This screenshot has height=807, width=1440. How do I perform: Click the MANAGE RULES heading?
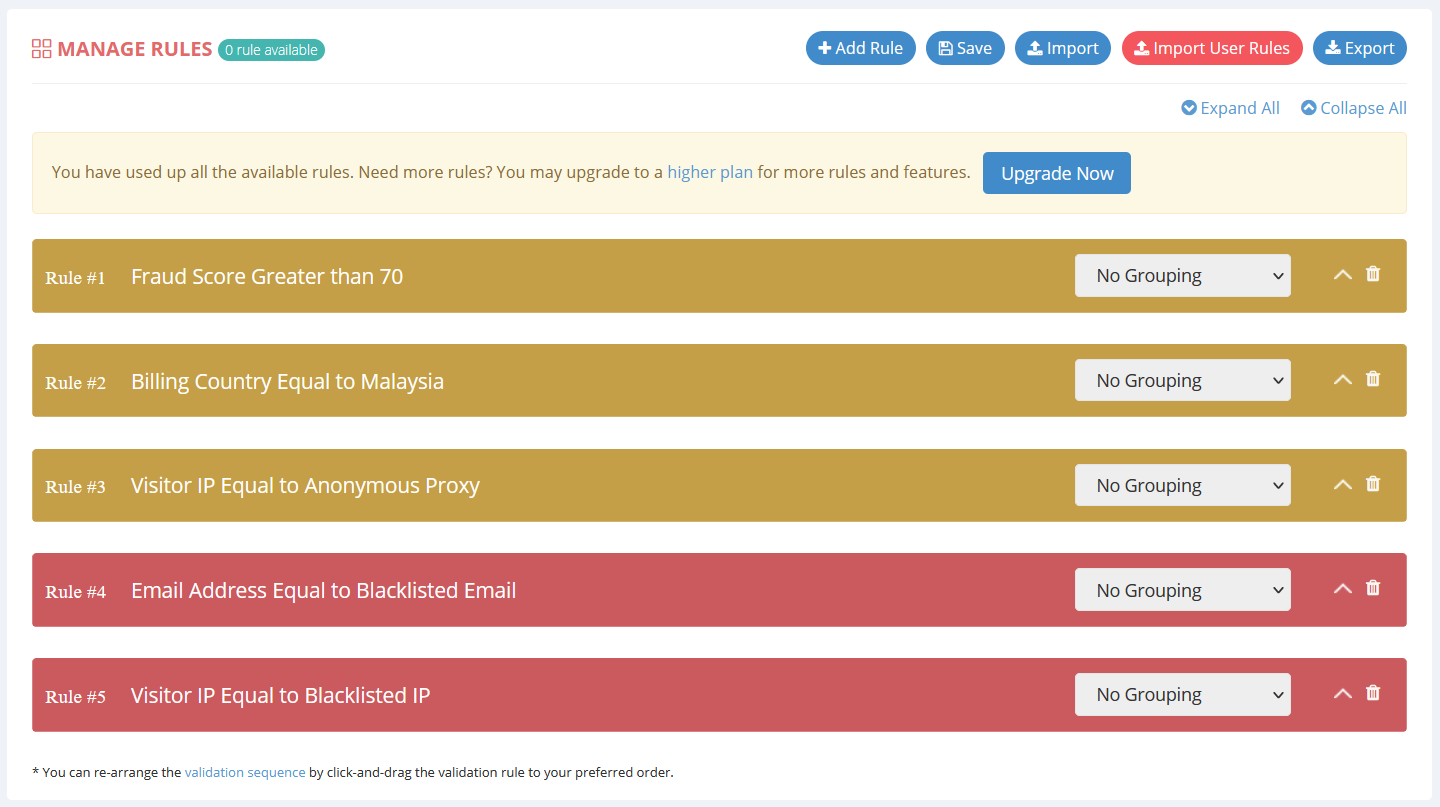[135, 49]
